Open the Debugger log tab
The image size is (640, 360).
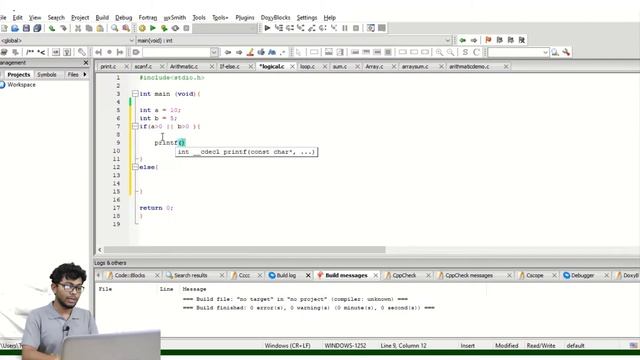coord(582,276)
